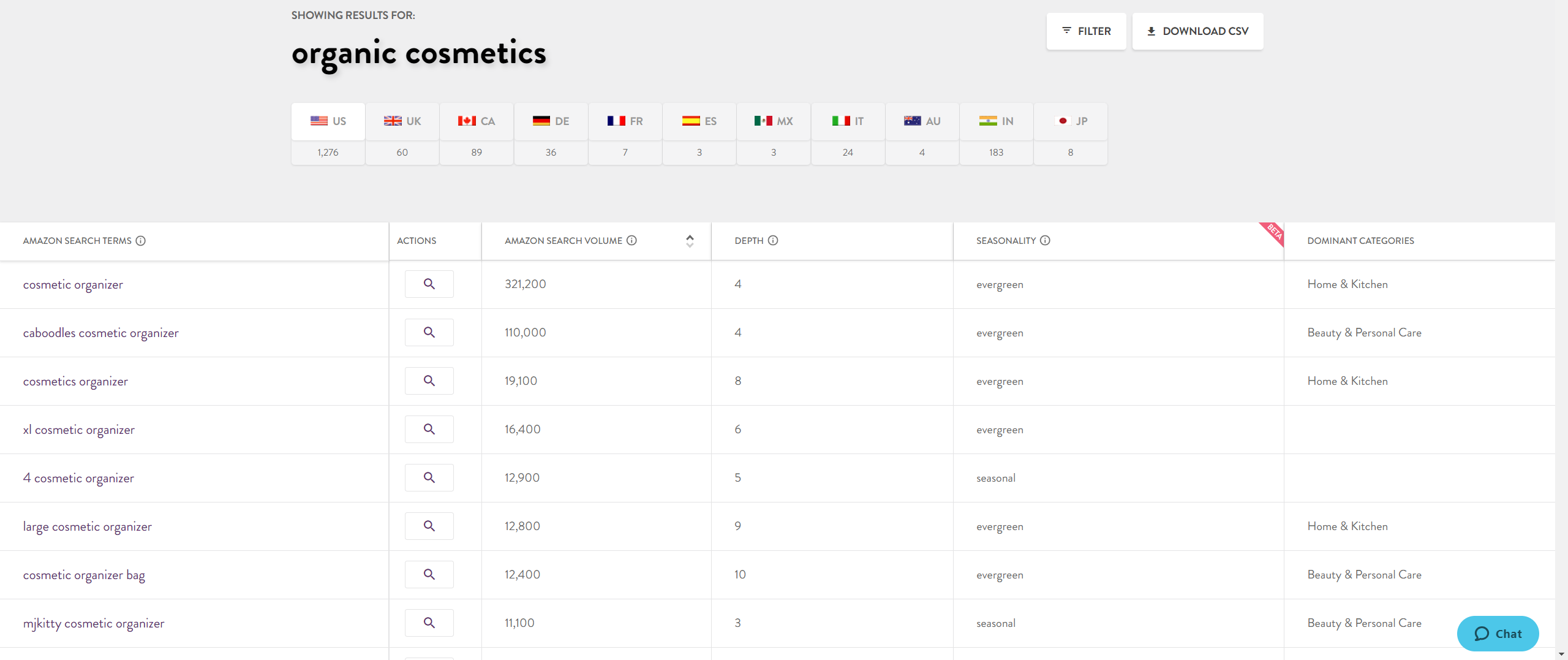Open info icon next to Seasonality header

click(x=1045, y=241)
